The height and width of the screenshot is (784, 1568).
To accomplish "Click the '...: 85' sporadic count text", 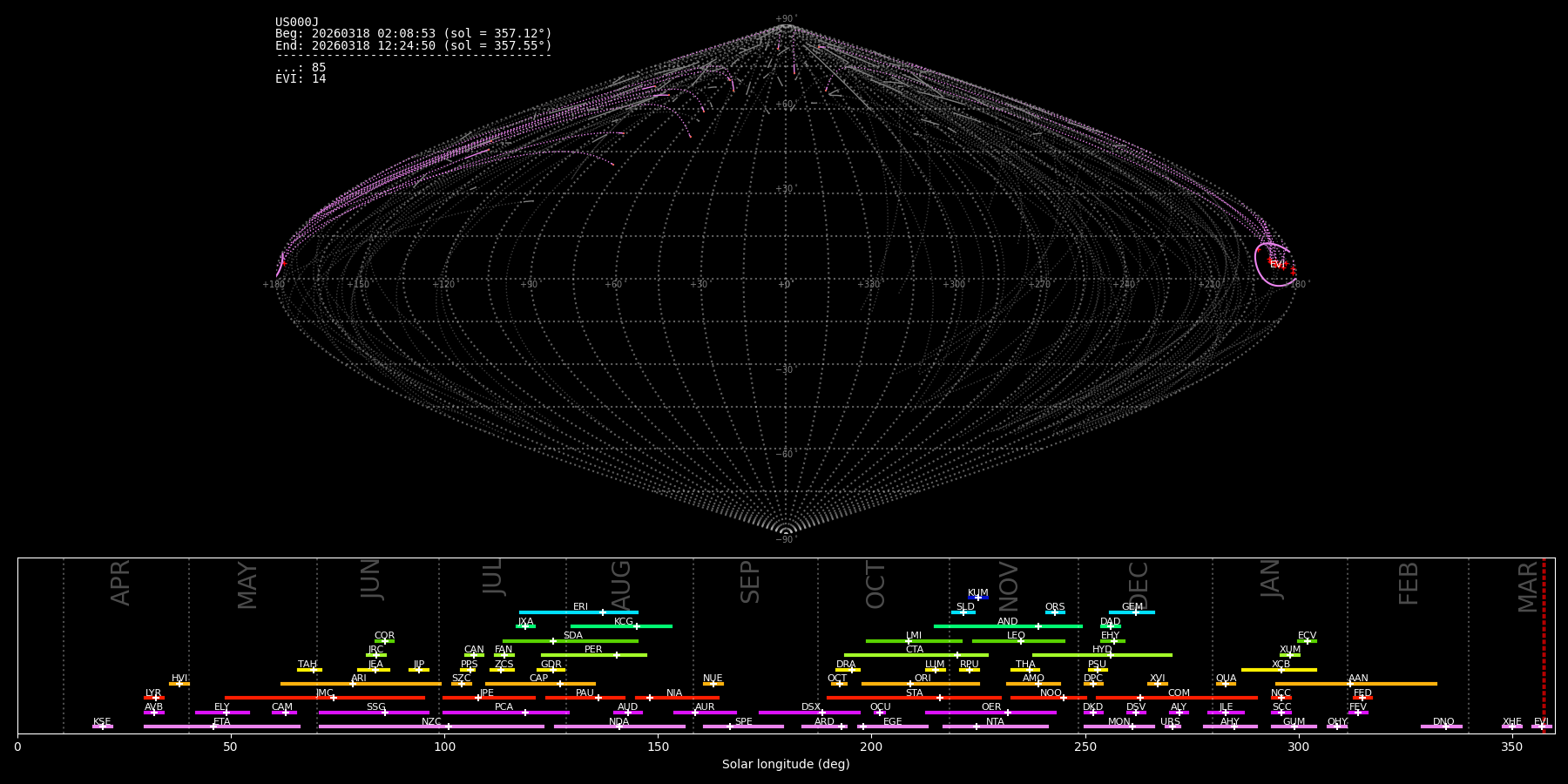I will tap(301, 68).
